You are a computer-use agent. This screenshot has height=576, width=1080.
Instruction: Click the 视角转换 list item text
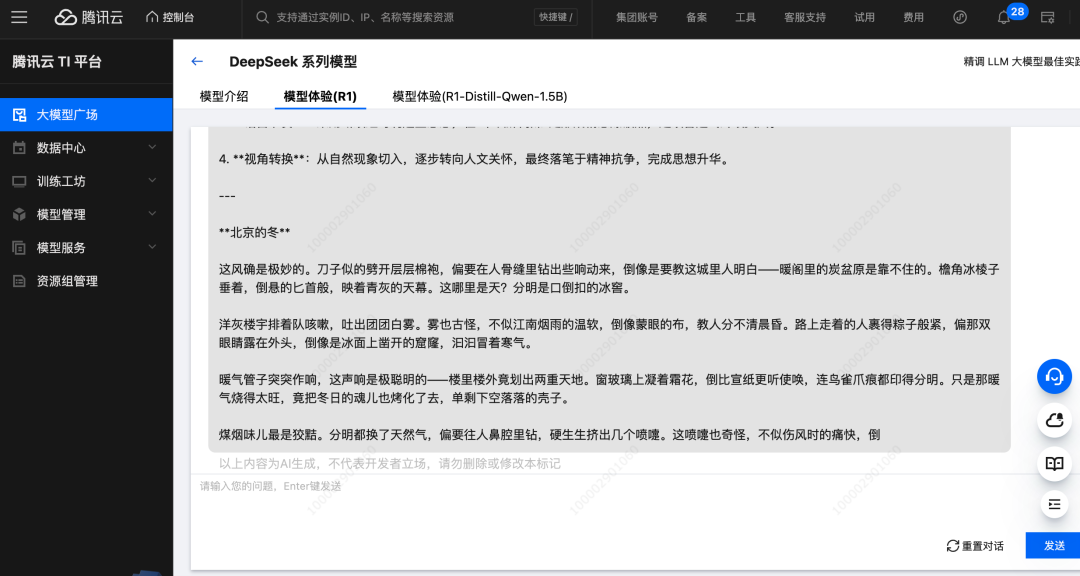click(x=474, y=159)
